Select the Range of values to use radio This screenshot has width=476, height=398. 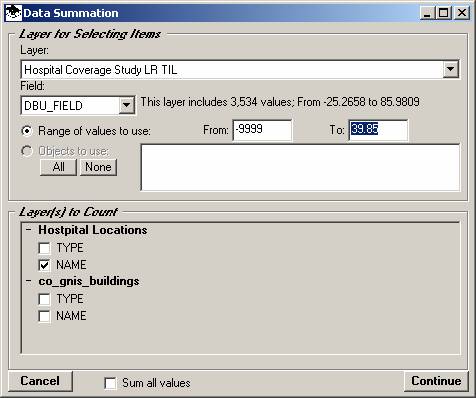pos(27,131)
